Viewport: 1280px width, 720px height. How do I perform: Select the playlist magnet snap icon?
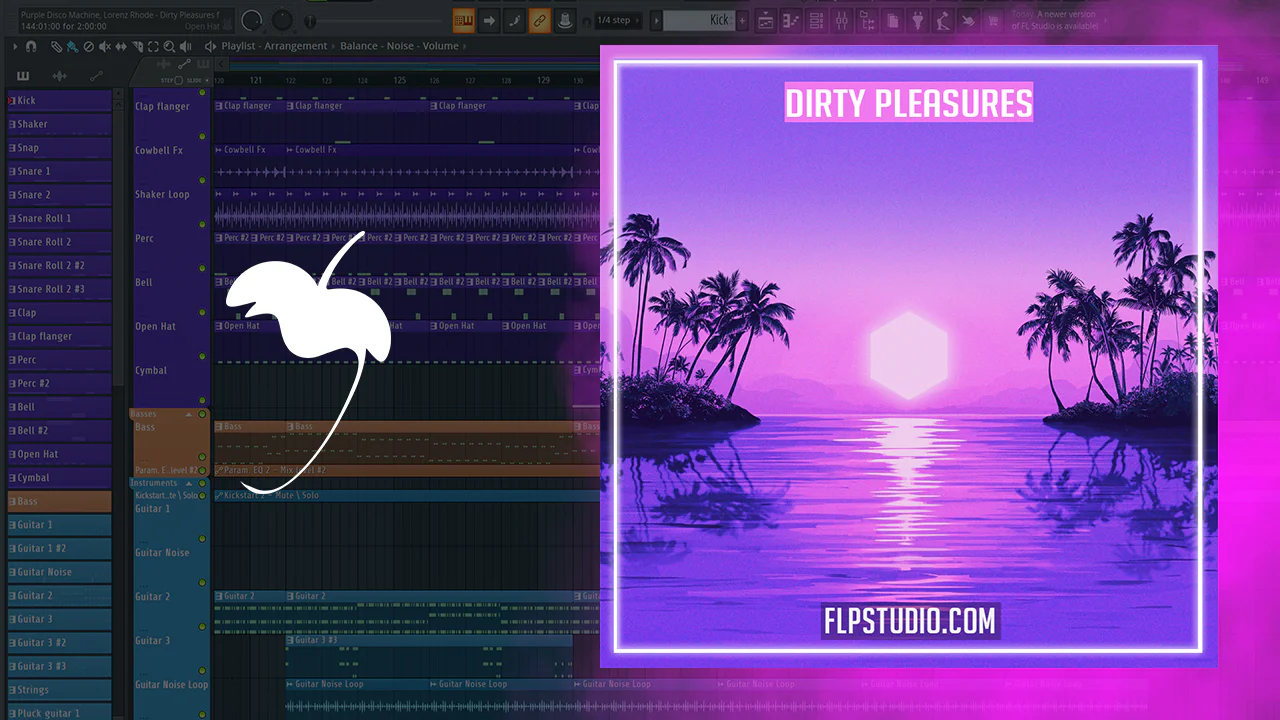click(31, 46)
